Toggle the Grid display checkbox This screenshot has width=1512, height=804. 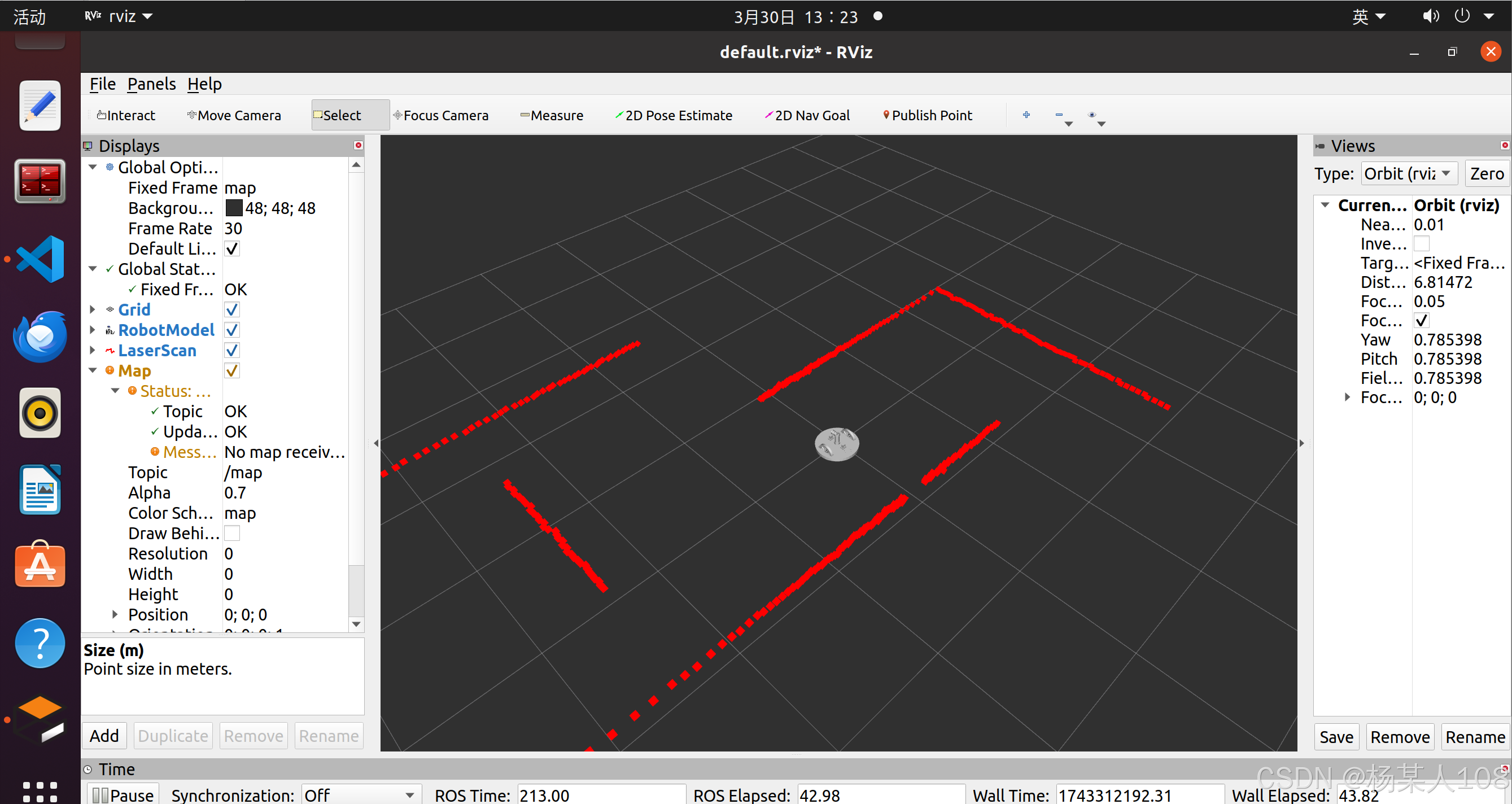[x=232, y=309]
